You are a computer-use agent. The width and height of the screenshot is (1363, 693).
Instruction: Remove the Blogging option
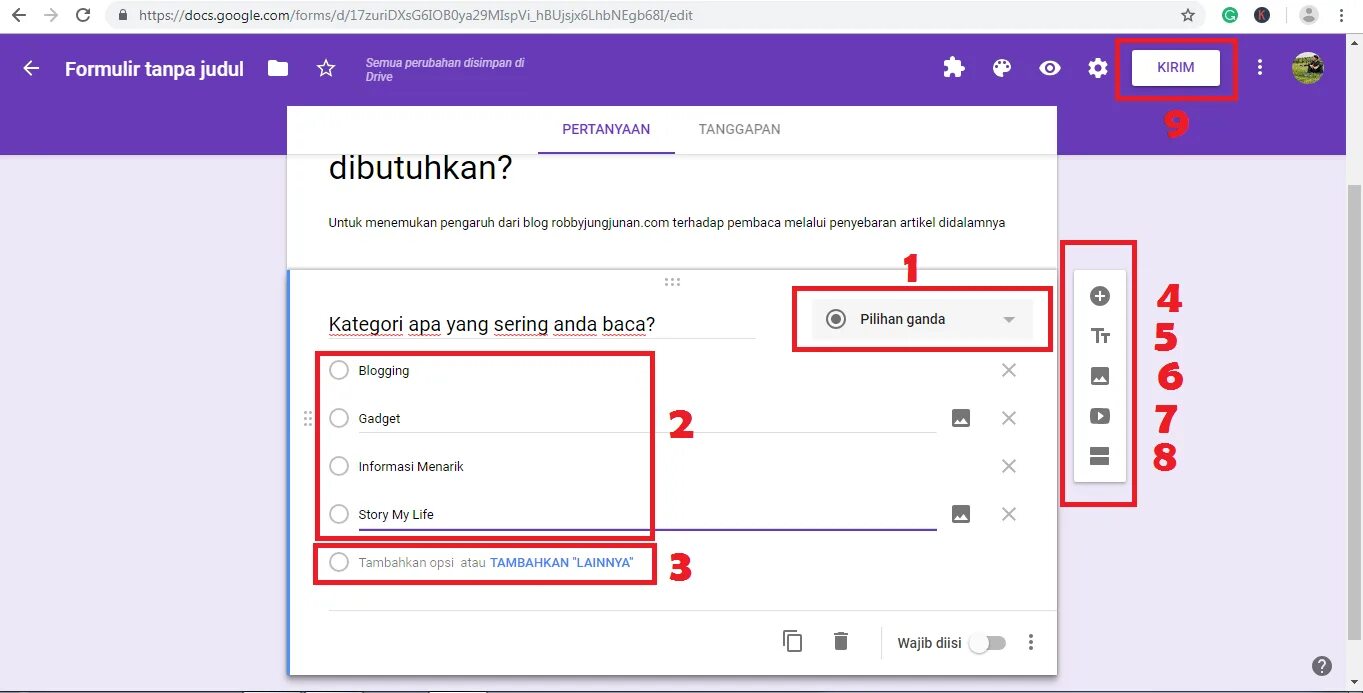[1009, 370]
